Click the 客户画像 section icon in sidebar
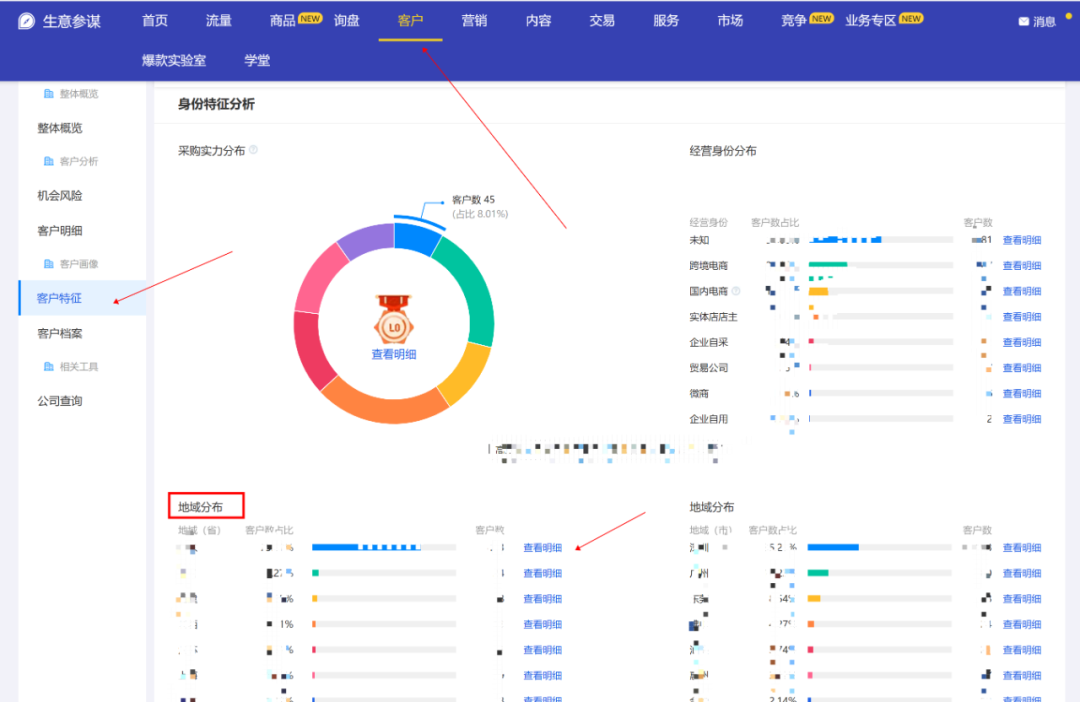The image size is (1080, 702). pyautogui.click(x=48, y=264)
